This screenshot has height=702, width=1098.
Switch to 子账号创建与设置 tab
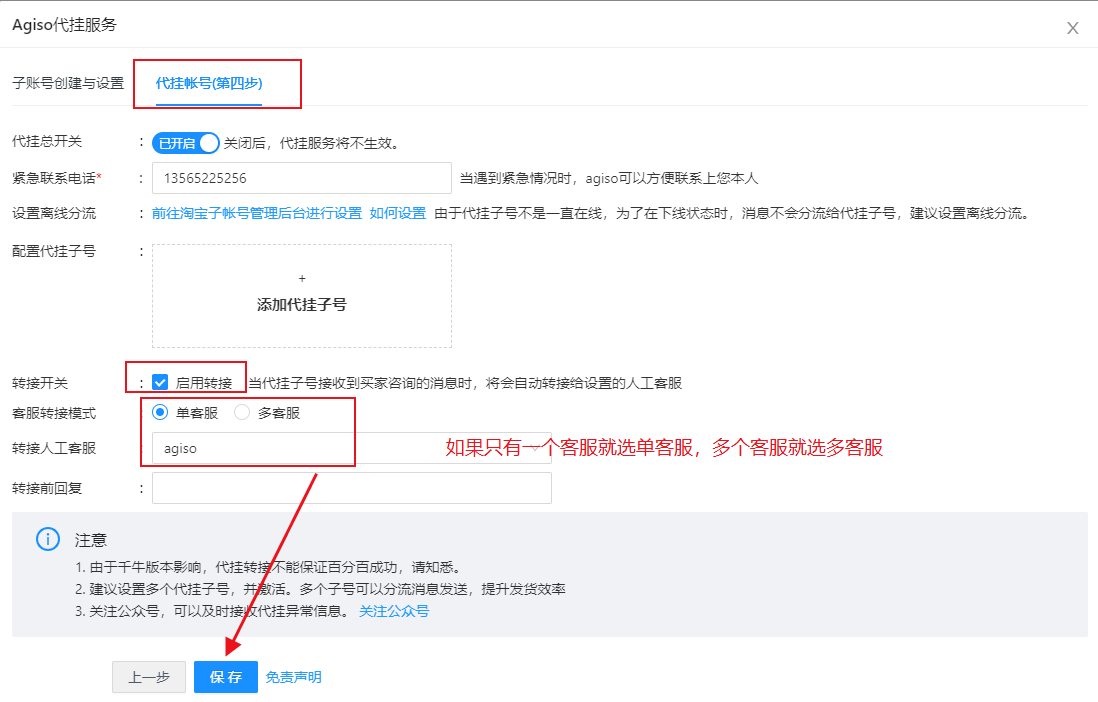68,83
